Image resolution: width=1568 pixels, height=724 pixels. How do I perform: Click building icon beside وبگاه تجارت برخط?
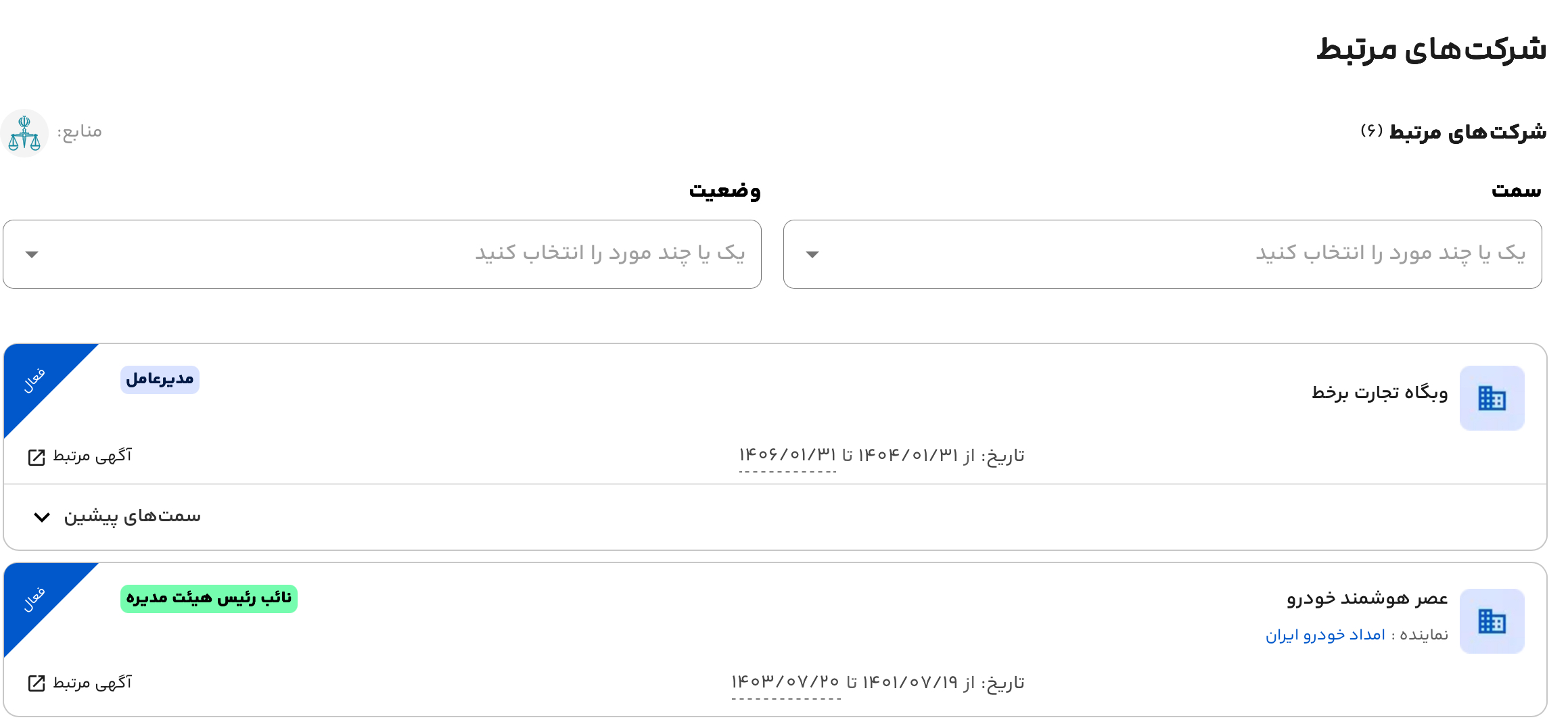click(1491, 398)
